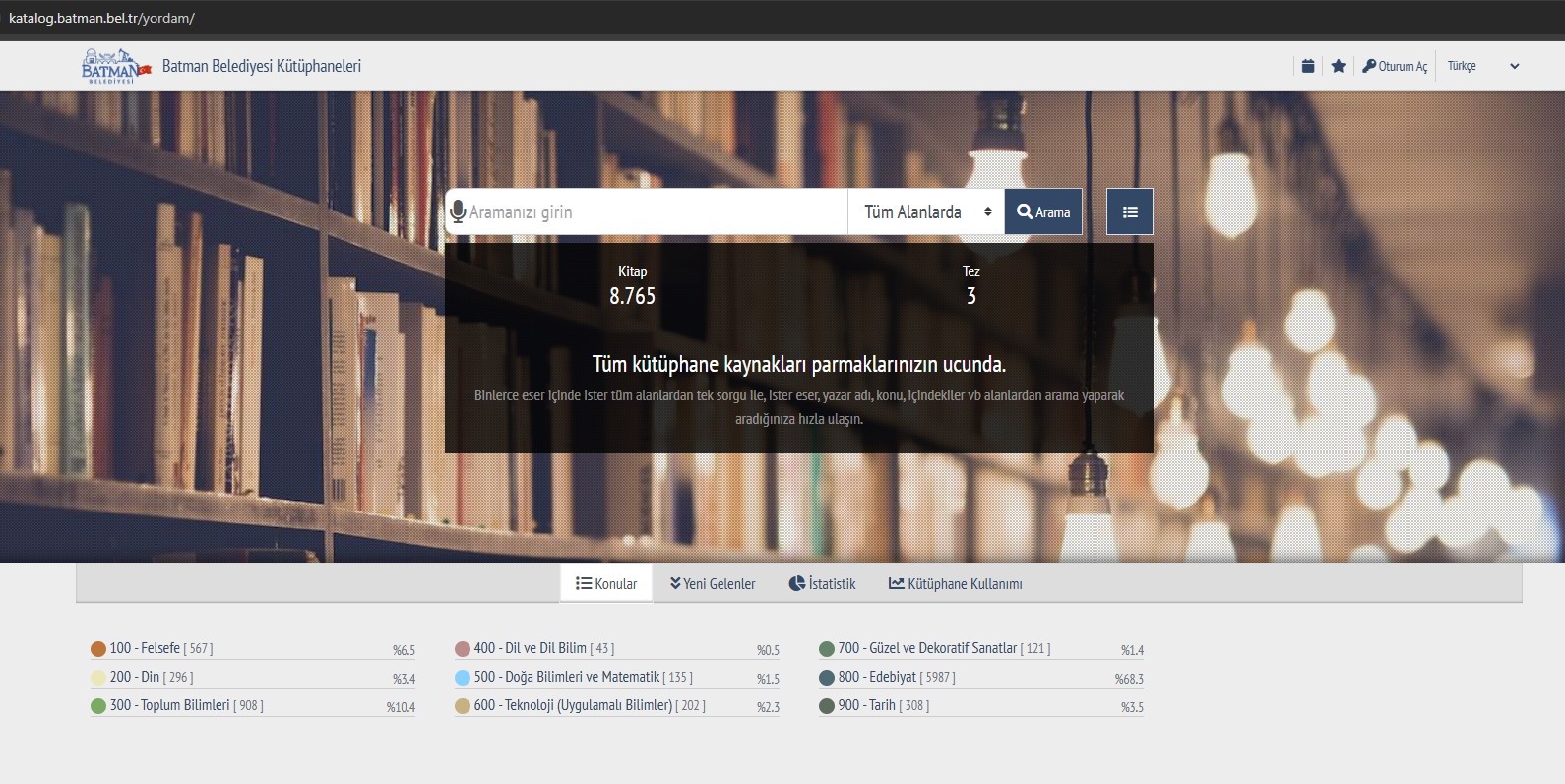The image size is (1565, 784).
Task: Click the star favorites icon
Action: pyautogui.click(x=1339, y=66)
